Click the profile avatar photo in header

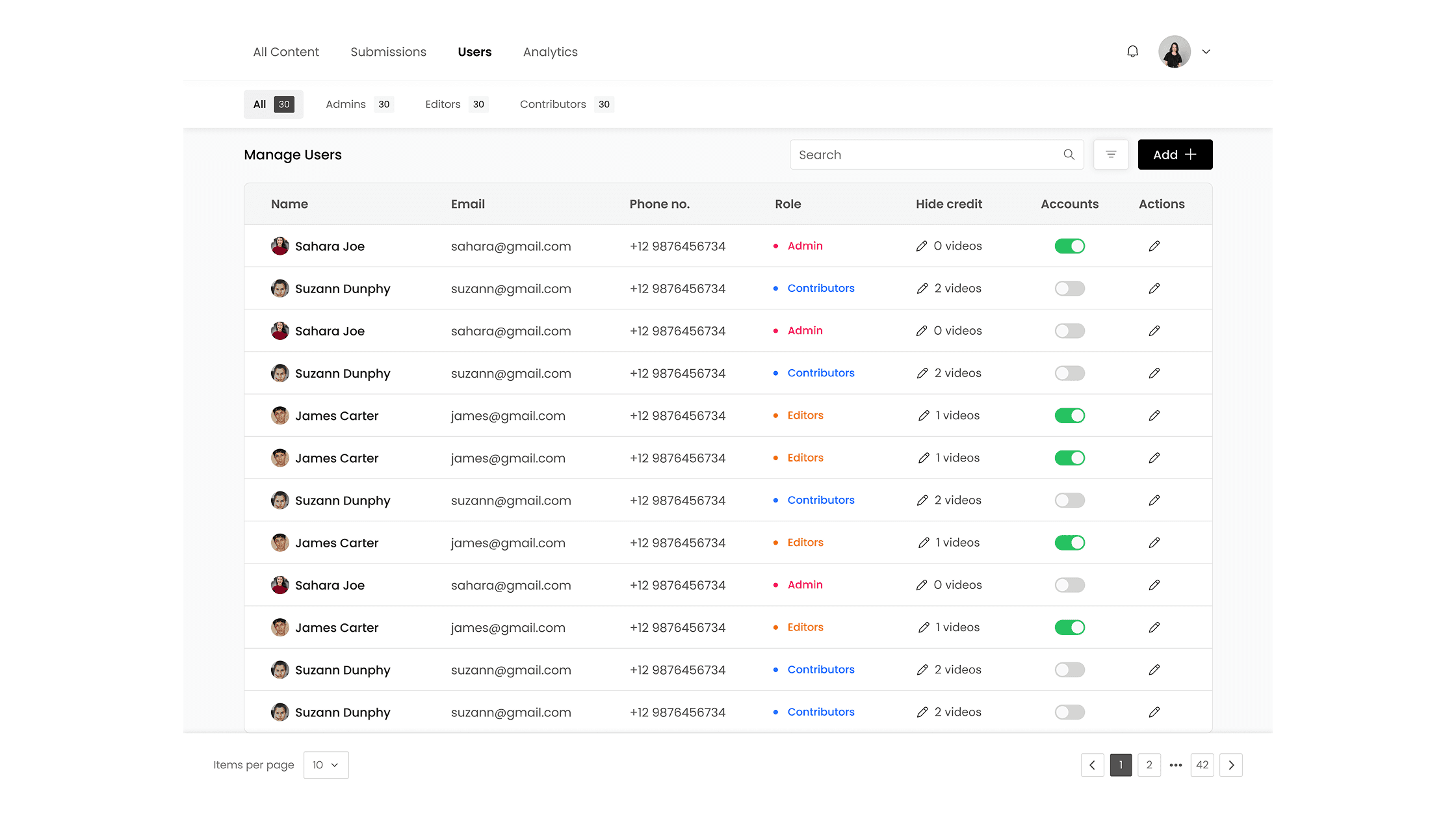[x=1174, y=51]
